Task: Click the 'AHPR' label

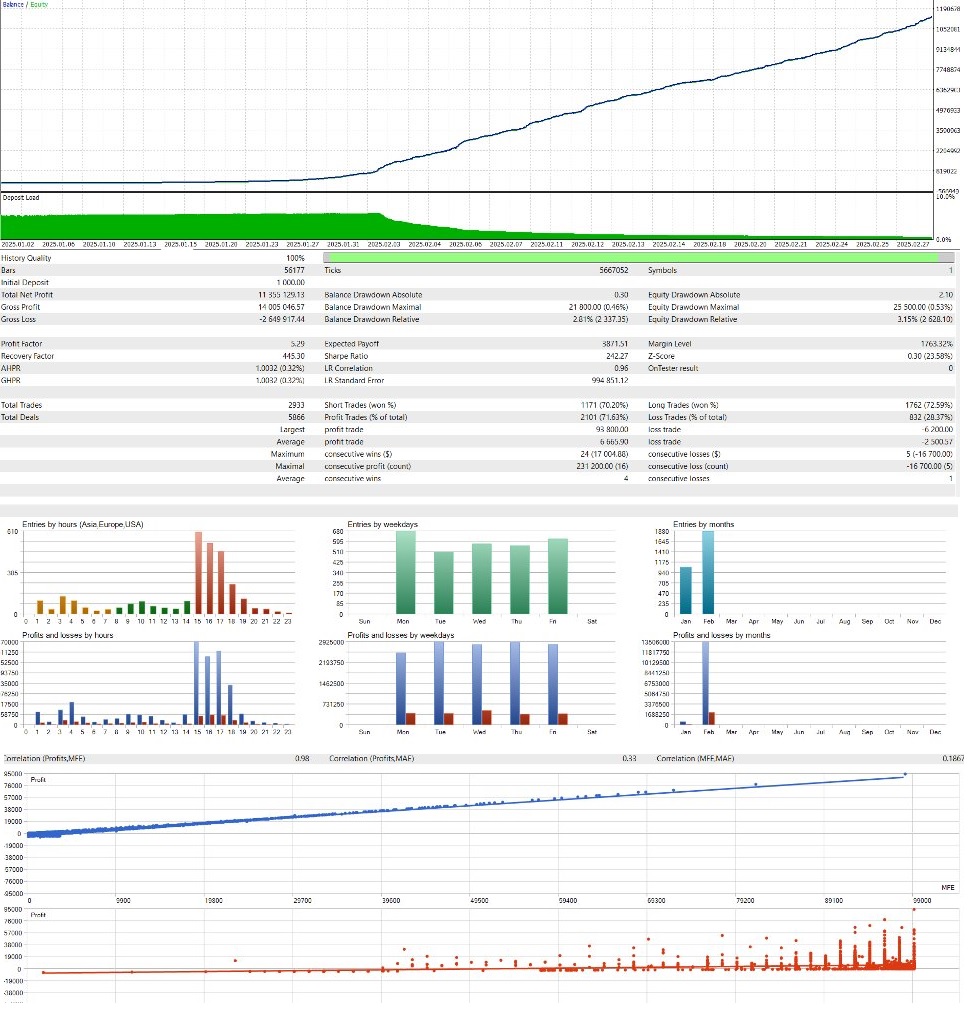Action: tap(10, 373)
